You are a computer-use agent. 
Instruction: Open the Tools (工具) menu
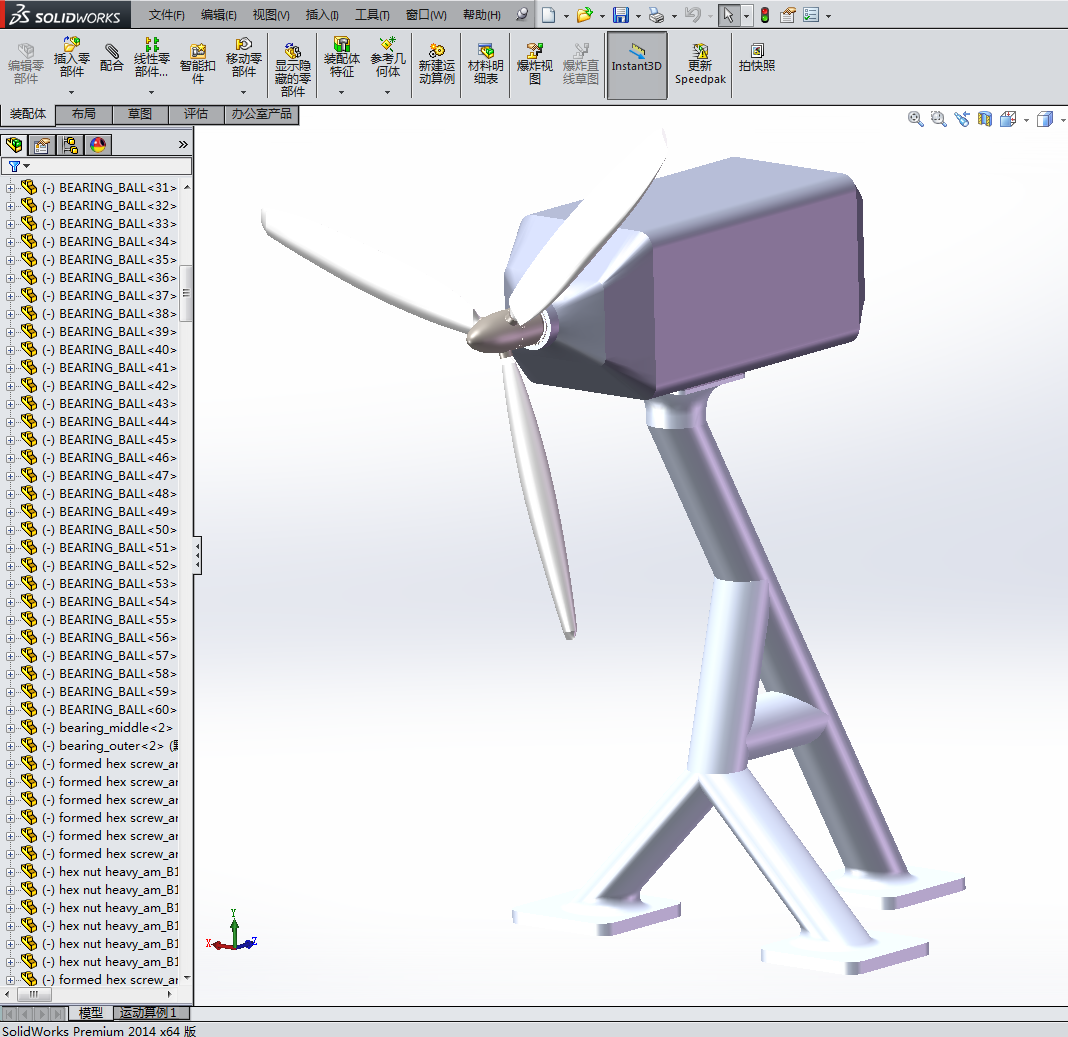372,15
